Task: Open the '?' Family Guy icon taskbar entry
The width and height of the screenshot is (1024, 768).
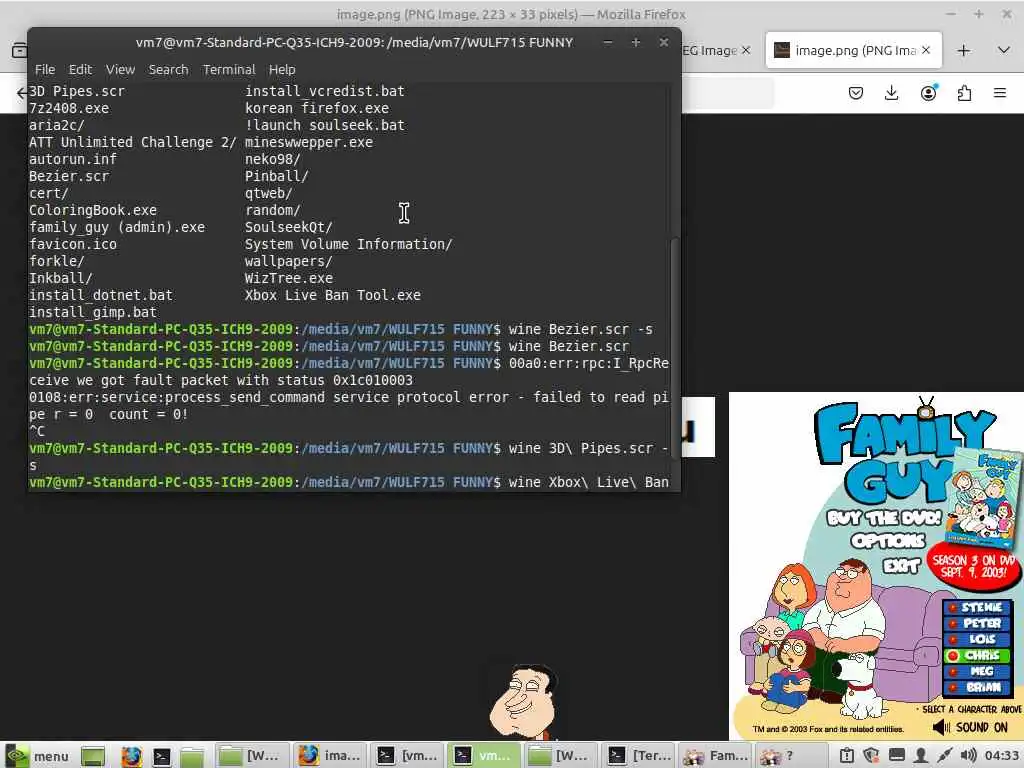Action: (792, 756)
